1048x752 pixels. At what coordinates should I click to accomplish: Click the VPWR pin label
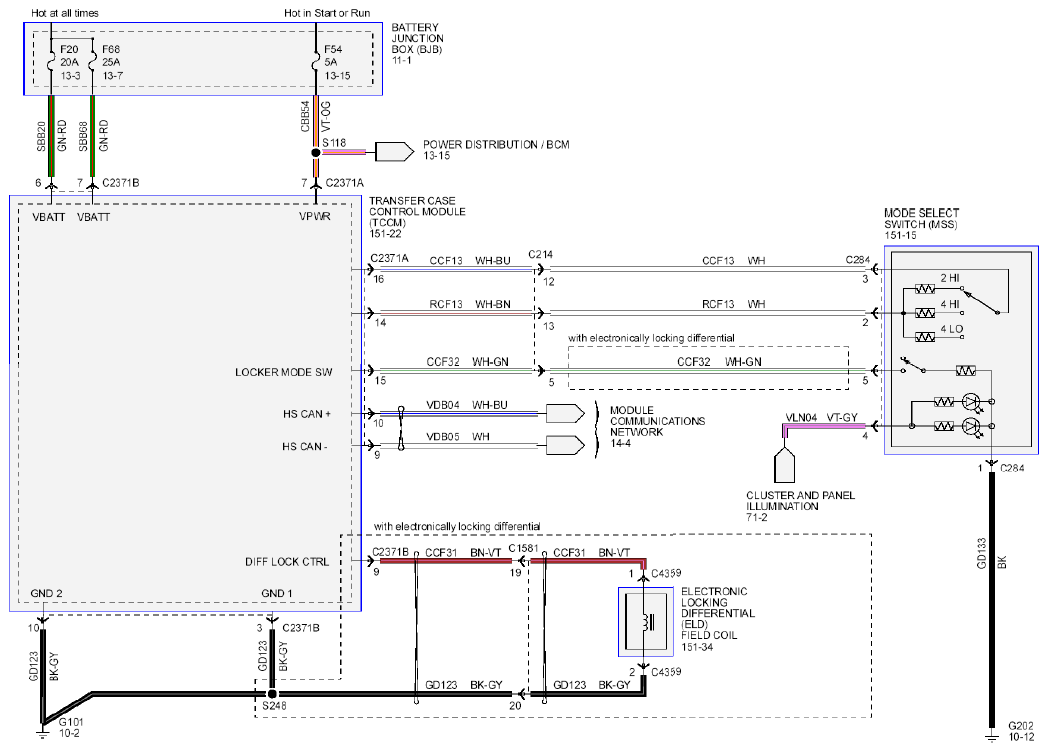[315, 217]
